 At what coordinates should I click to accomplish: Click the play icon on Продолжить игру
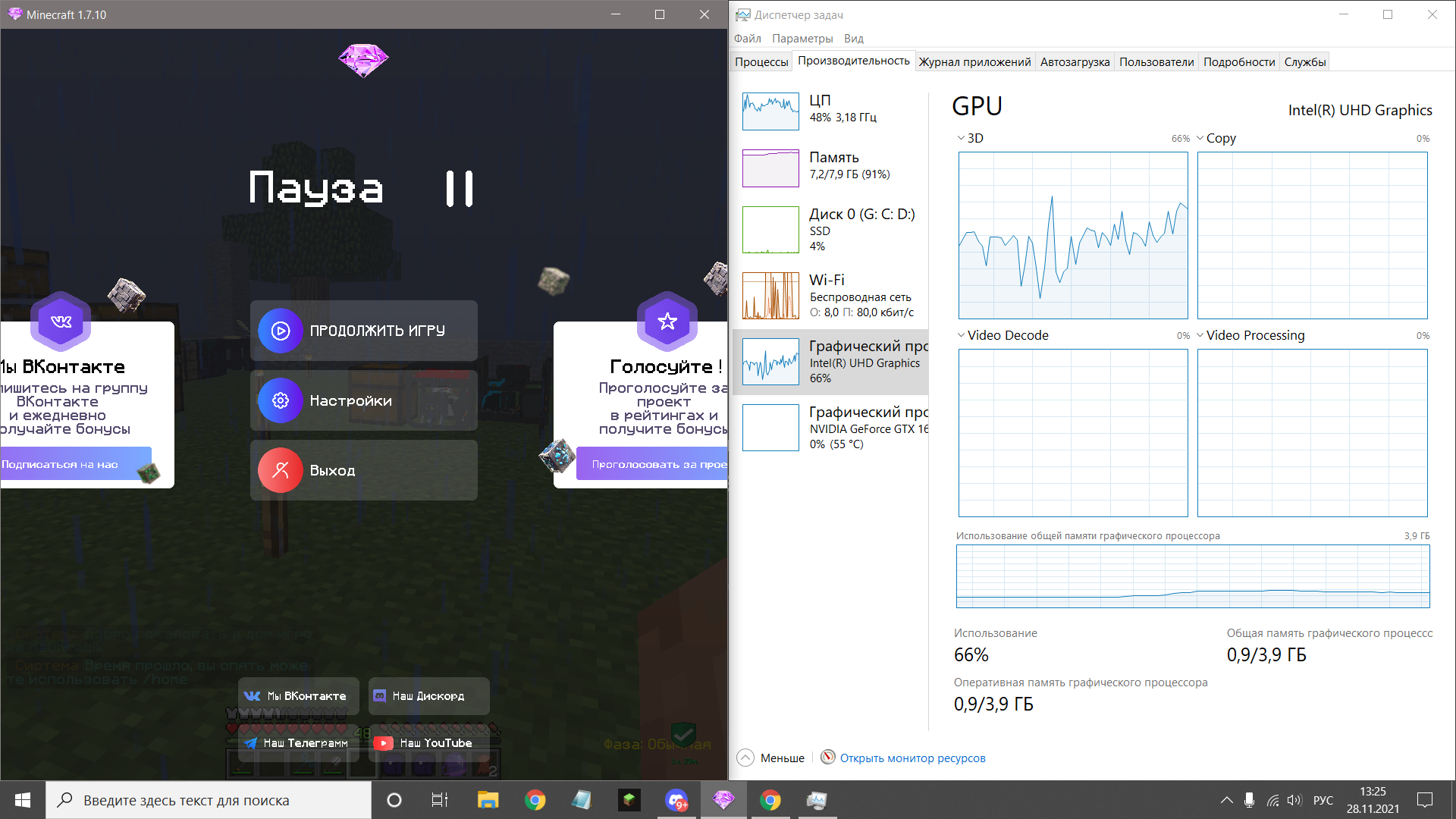point(281,331)
